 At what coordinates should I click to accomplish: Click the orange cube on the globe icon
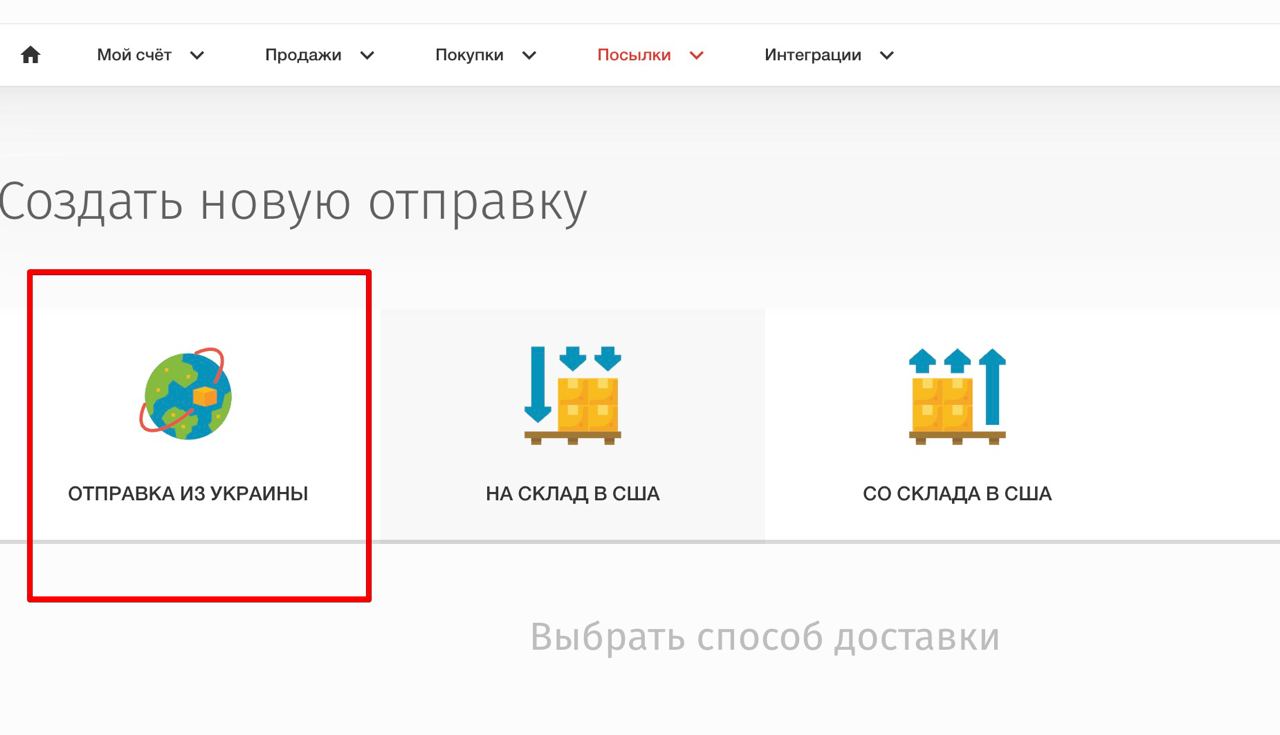click(205, 395)
